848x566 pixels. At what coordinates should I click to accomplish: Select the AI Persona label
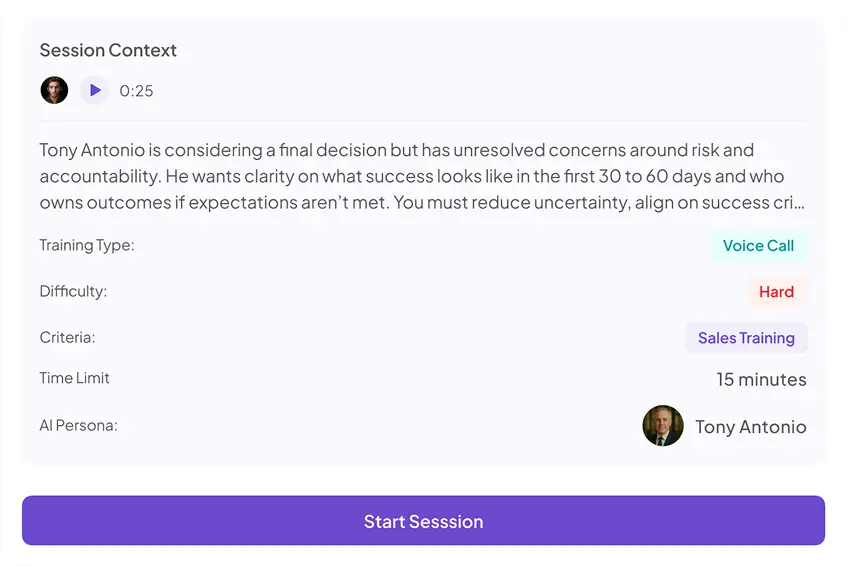tap(78, 425)
